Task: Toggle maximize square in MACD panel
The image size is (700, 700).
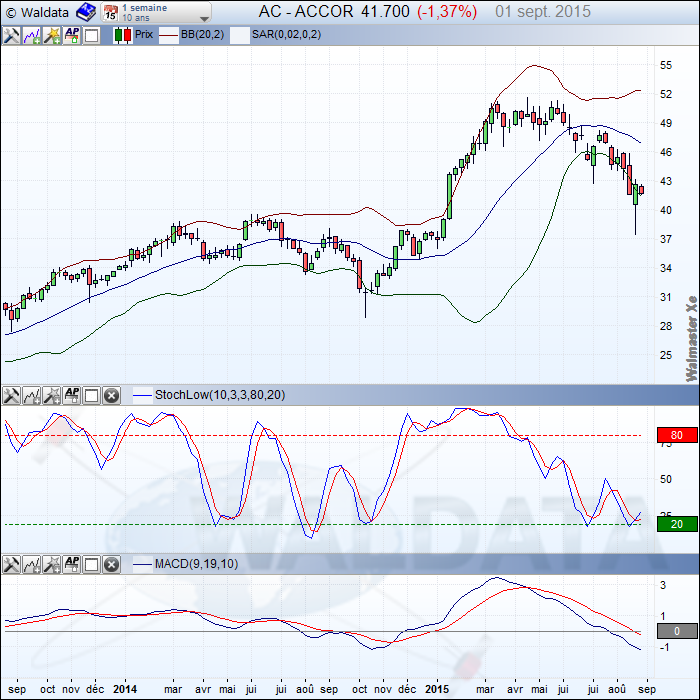Action: tap(91, 565)
